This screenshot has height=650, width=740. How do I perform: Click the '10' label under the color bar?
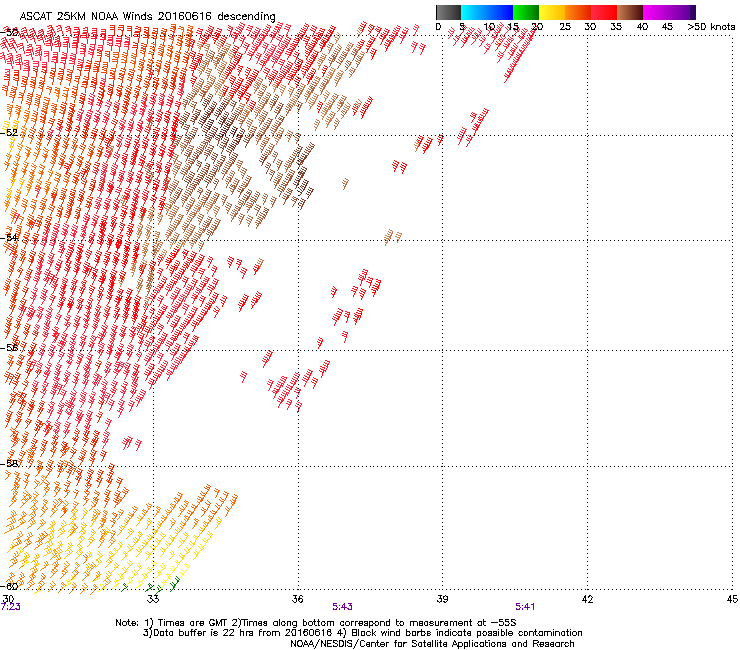click(x=489, y=27)
